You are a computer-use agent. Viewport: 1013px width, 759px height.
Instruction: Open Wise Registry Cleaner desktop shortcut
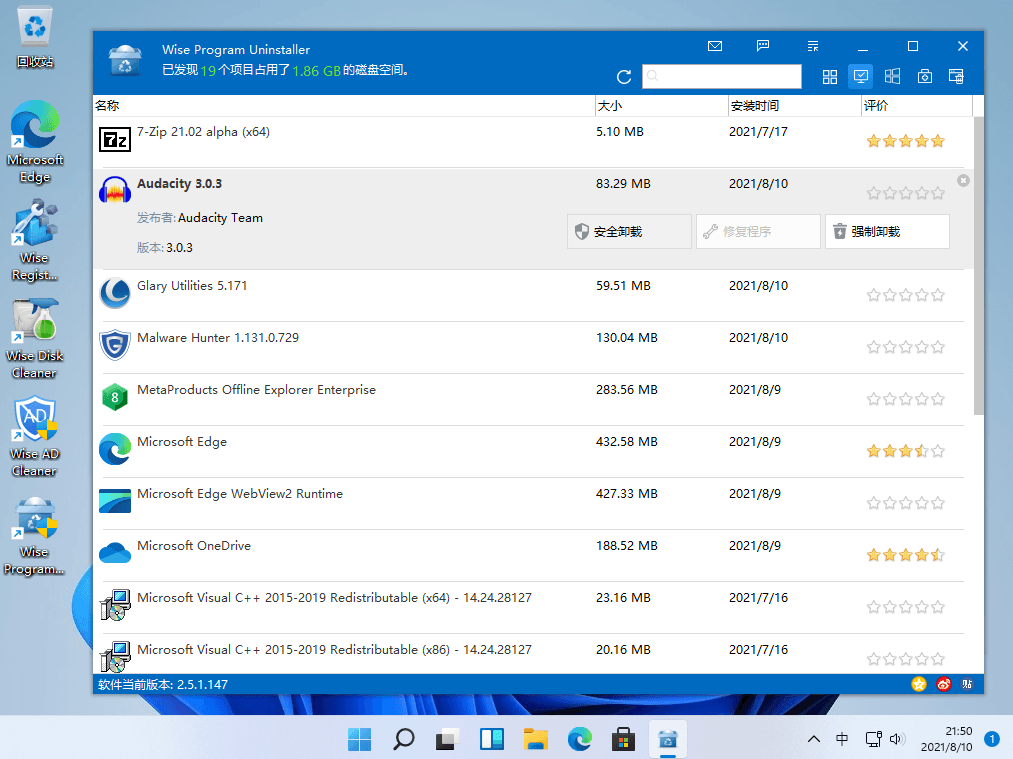point(35,240)
